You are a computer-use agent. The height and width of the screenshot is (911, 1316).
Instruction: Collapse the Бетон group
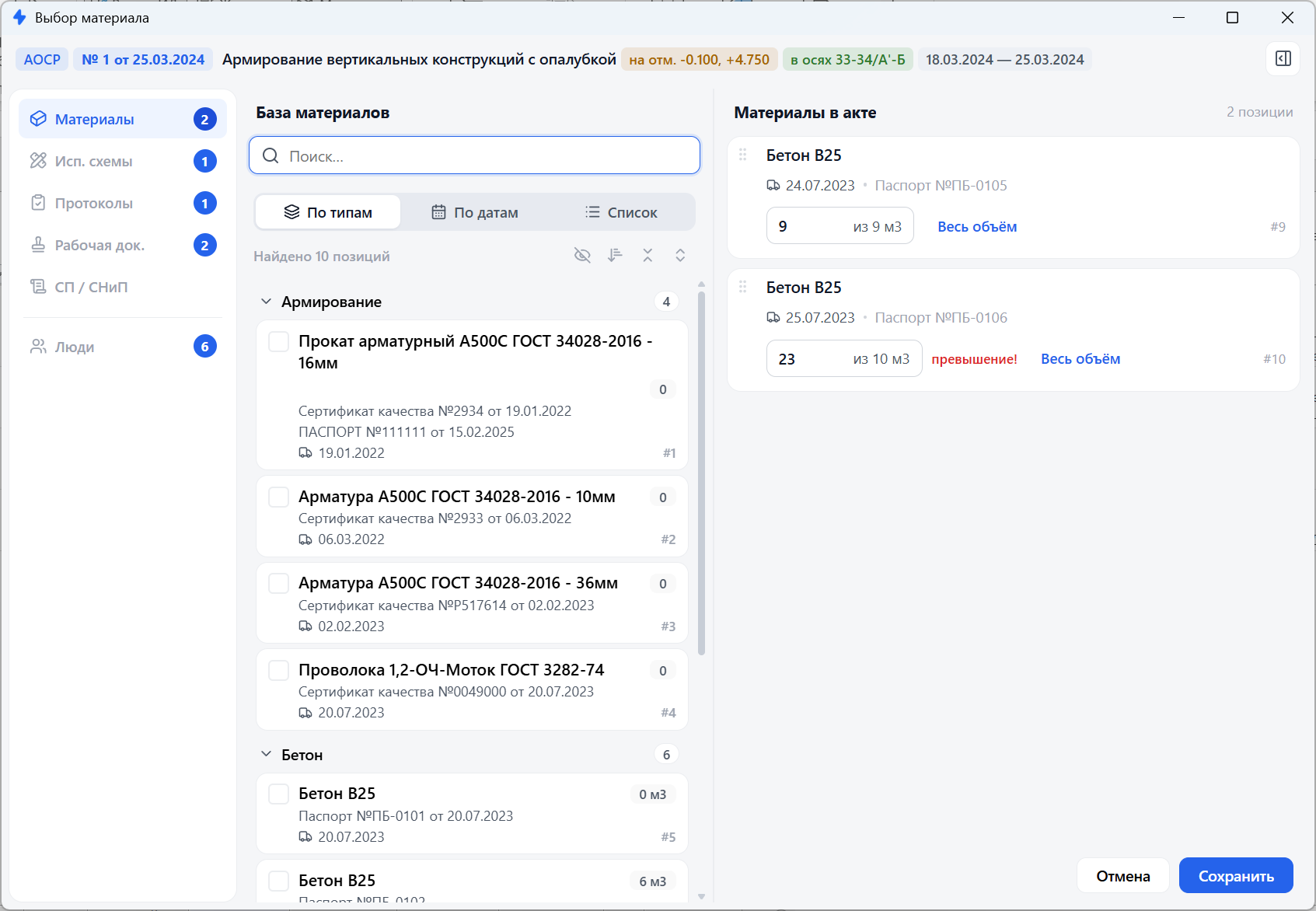pyautogui.click(x=266, y=755)
